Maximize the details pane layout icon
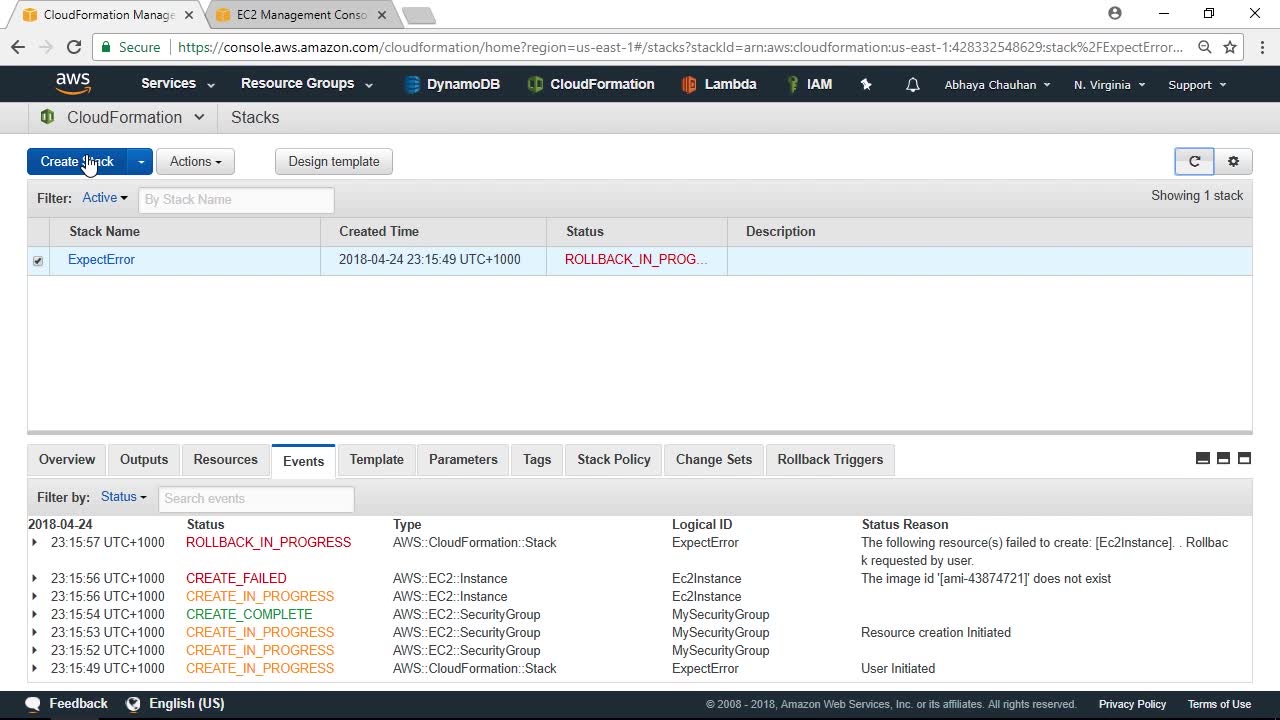The height and width of the screenshot is (720, 1280). (x=1244, y=458)
